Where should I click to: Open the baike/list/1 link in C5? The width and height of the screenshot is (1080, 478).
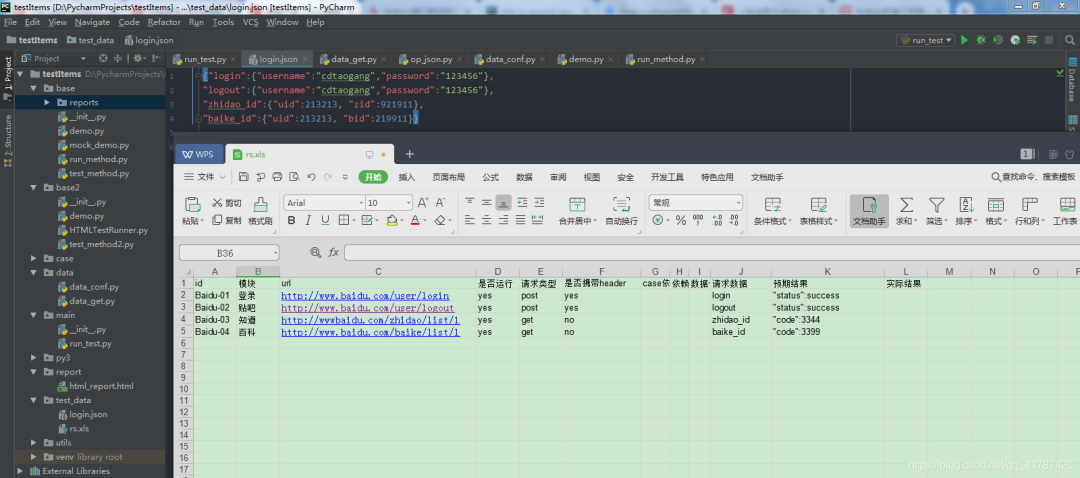(x=371, y=332)
